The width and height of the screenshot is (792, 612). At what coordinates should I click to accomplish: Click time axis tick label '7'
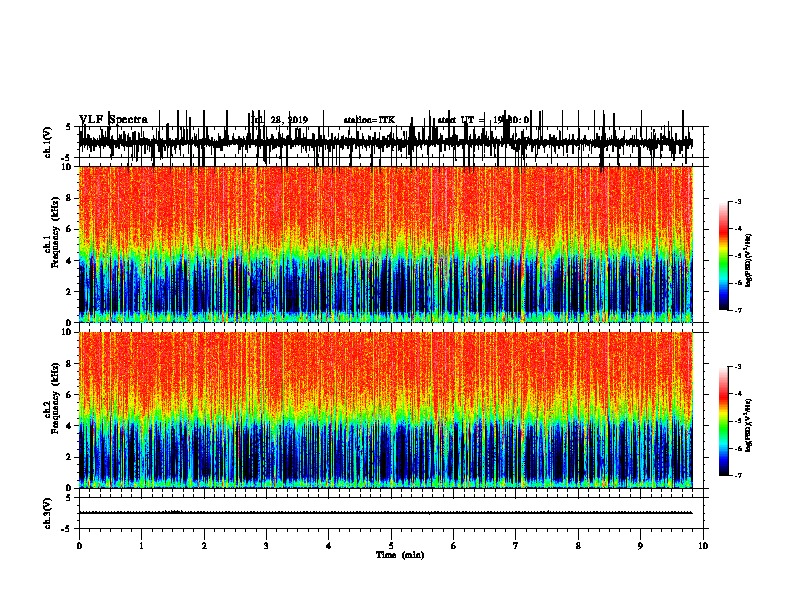pyautogui.click(x=516, y=546)
